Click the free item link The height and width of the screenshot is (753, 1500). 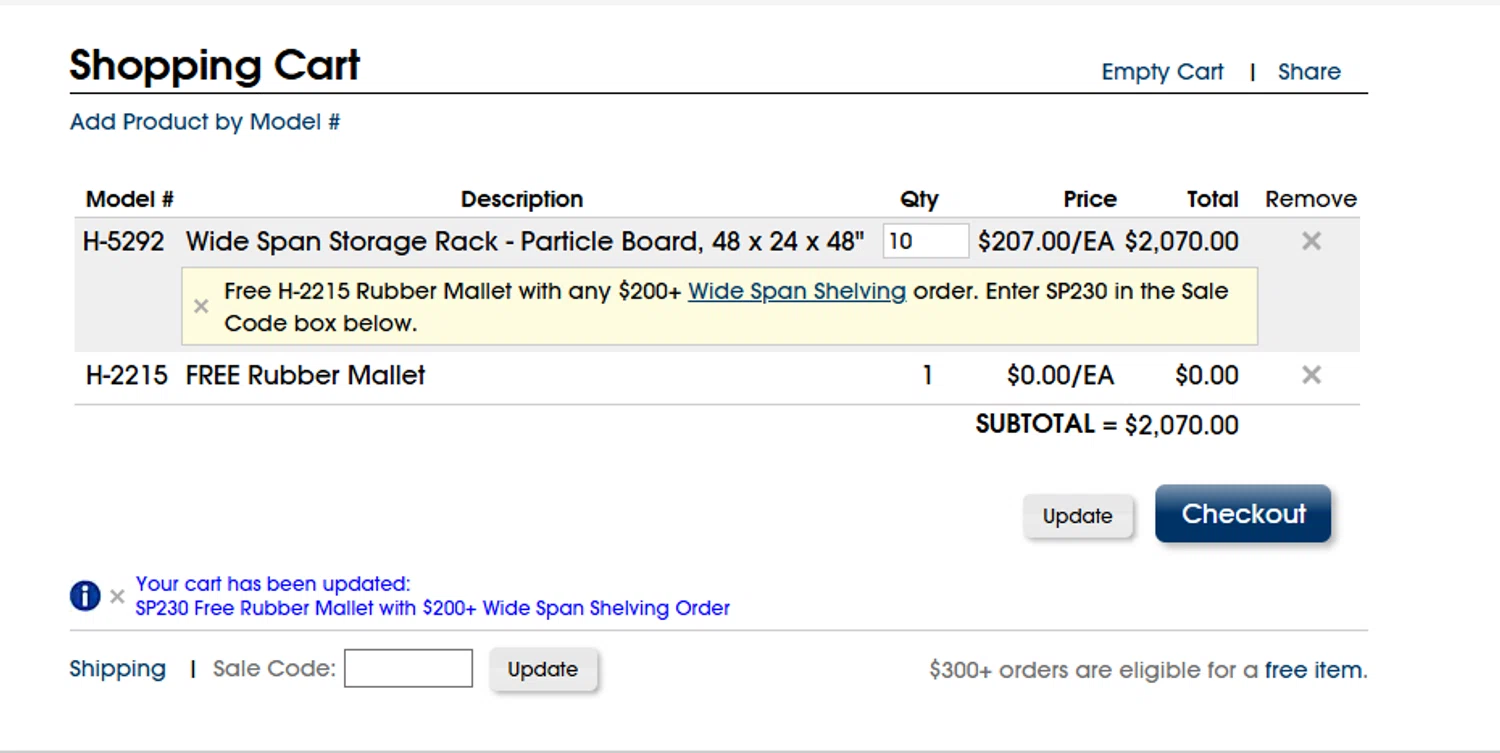[x=1313, y=670]
